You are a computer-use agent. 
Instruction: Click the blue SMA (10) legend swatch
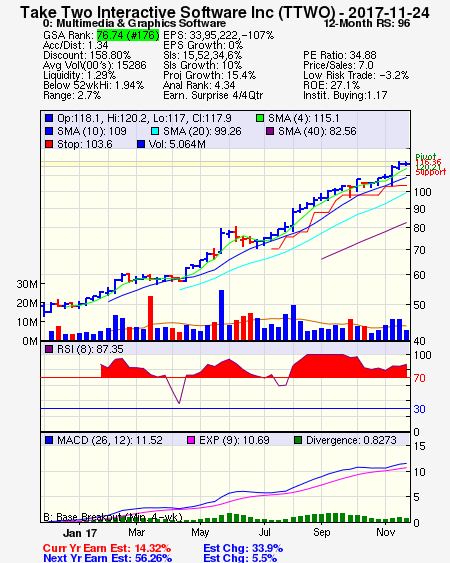(49, 131)
